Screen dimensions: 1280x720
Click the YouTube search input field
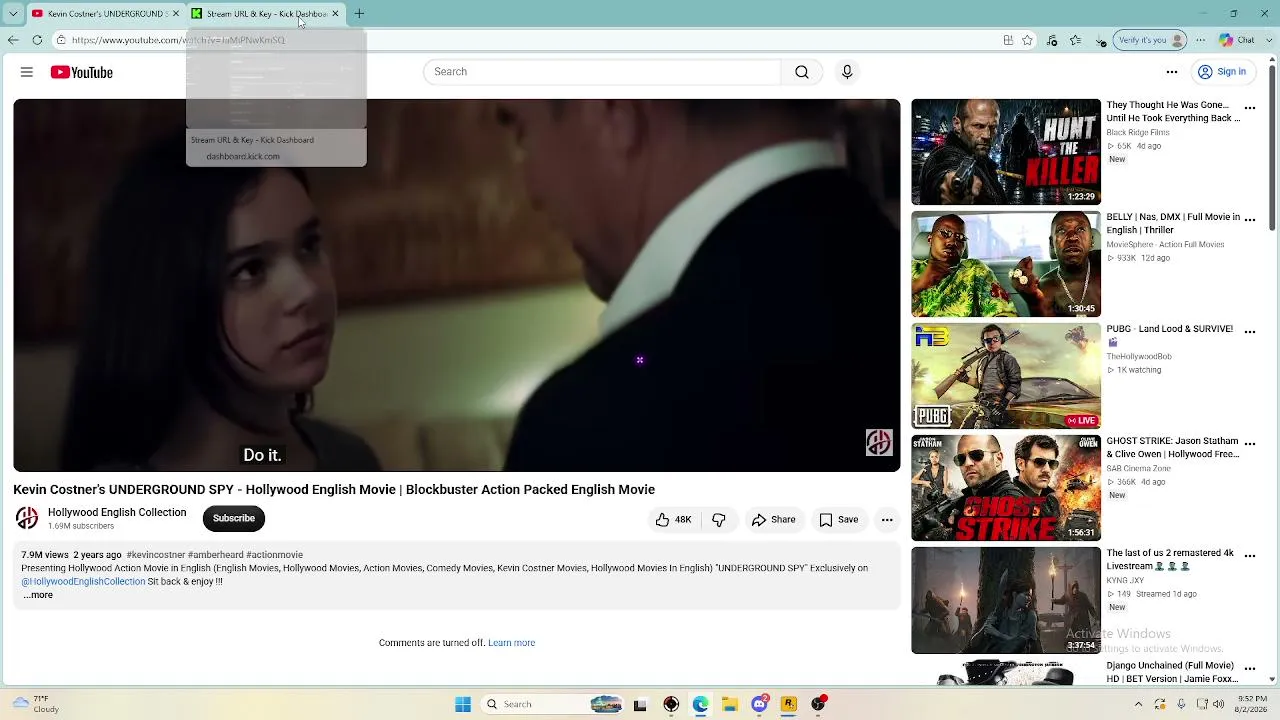click(x=602, y=72)
